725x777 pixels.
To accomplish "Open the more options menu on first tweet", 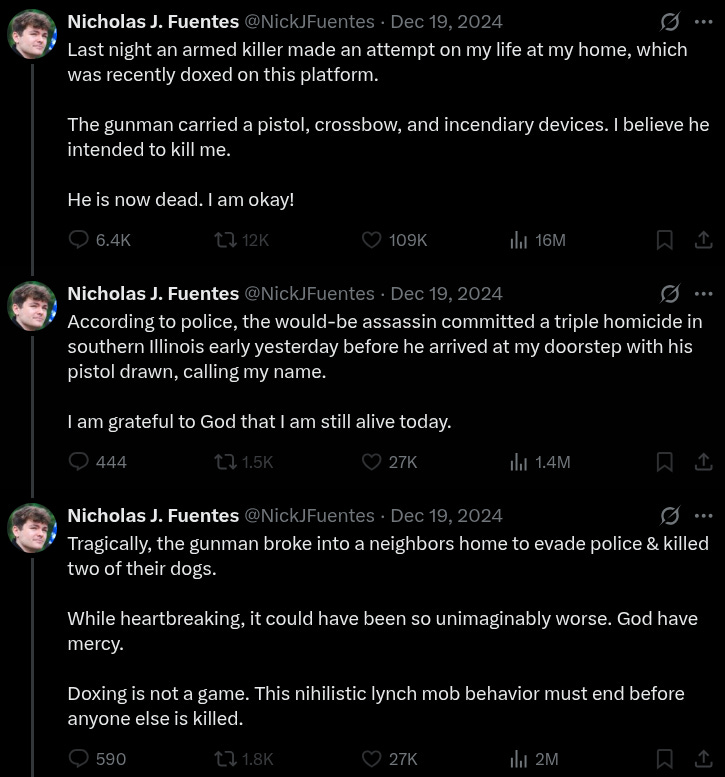I will (x=703, y=21).
